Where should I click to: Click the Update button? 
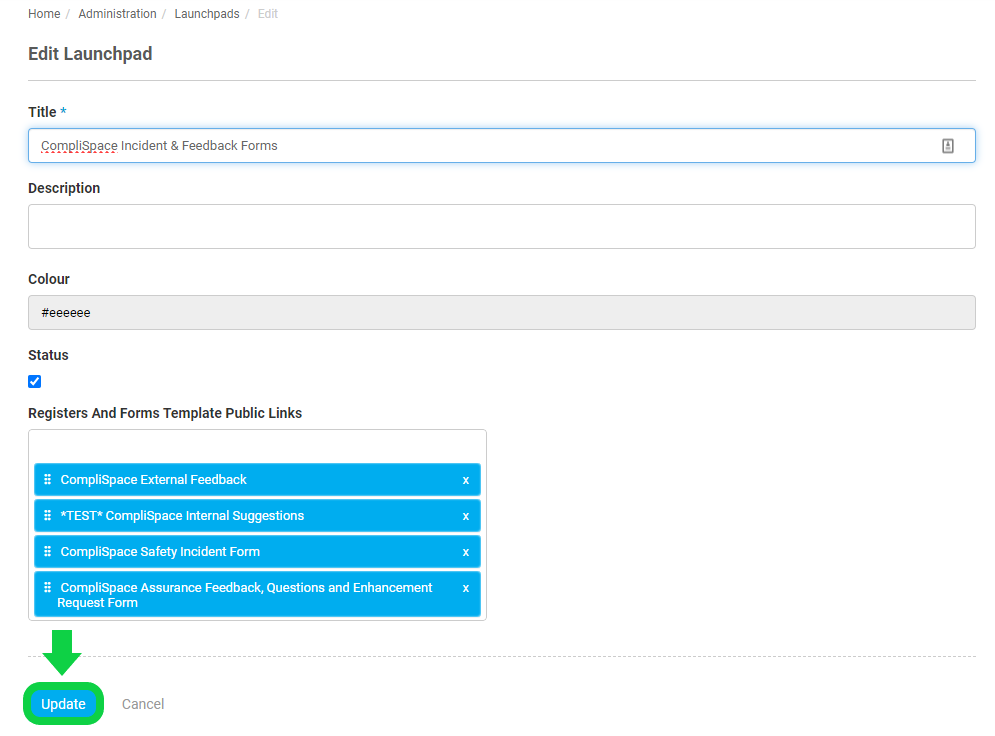(63, 704)
